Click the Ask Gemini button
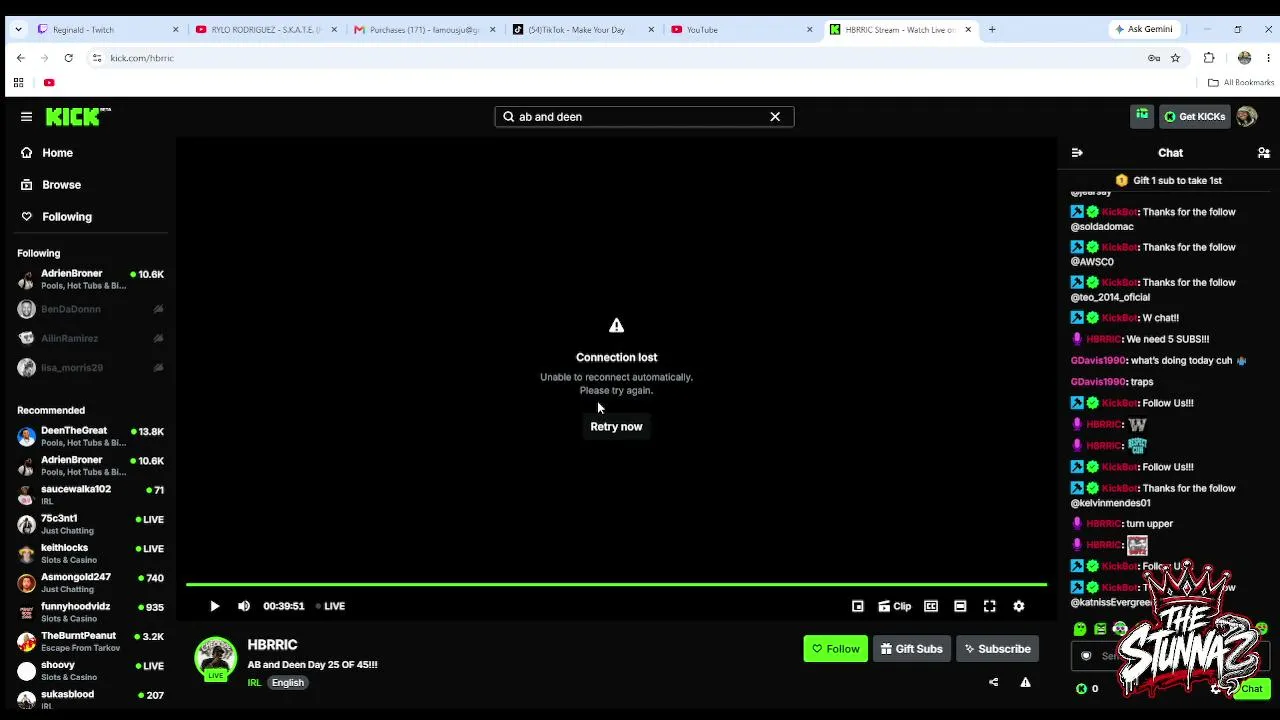Image resolution: width=1280 pixels, height=720 pixels. click(x=1144, y=30)
